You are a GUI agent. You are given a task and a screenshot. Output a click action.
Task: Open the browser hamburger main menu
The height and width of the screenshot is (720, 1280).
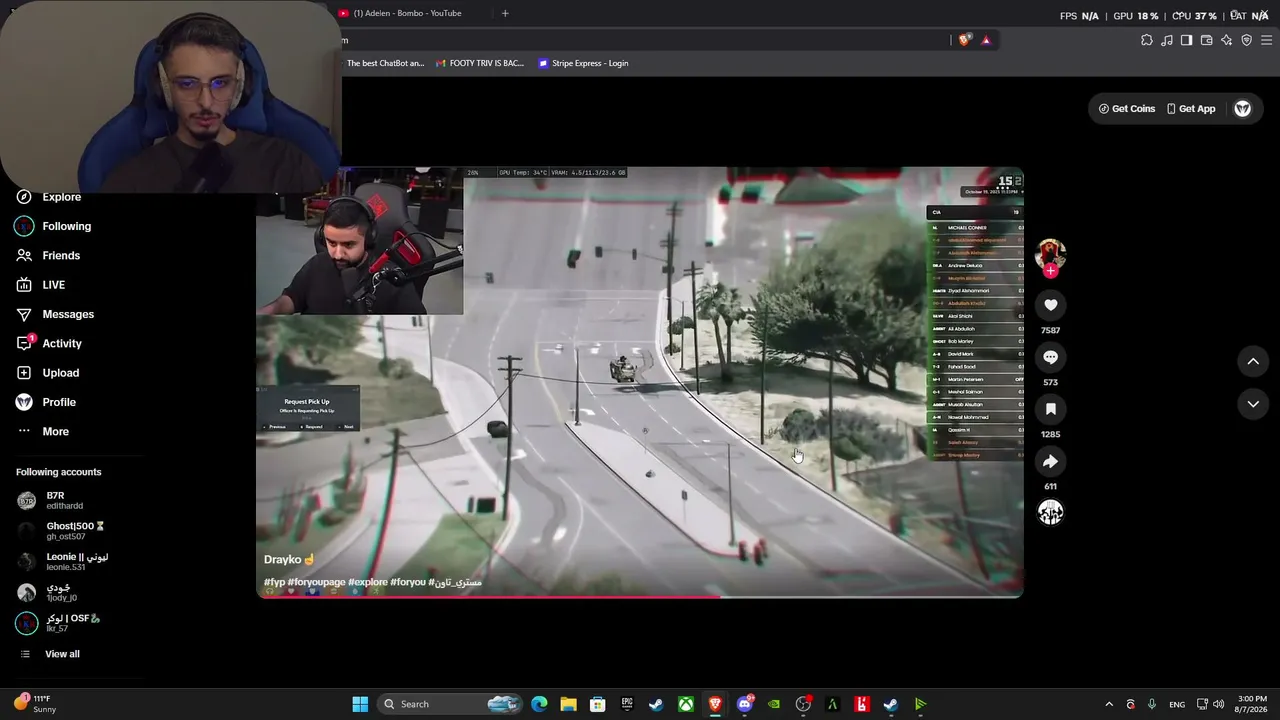click(x=1267, y=40)
